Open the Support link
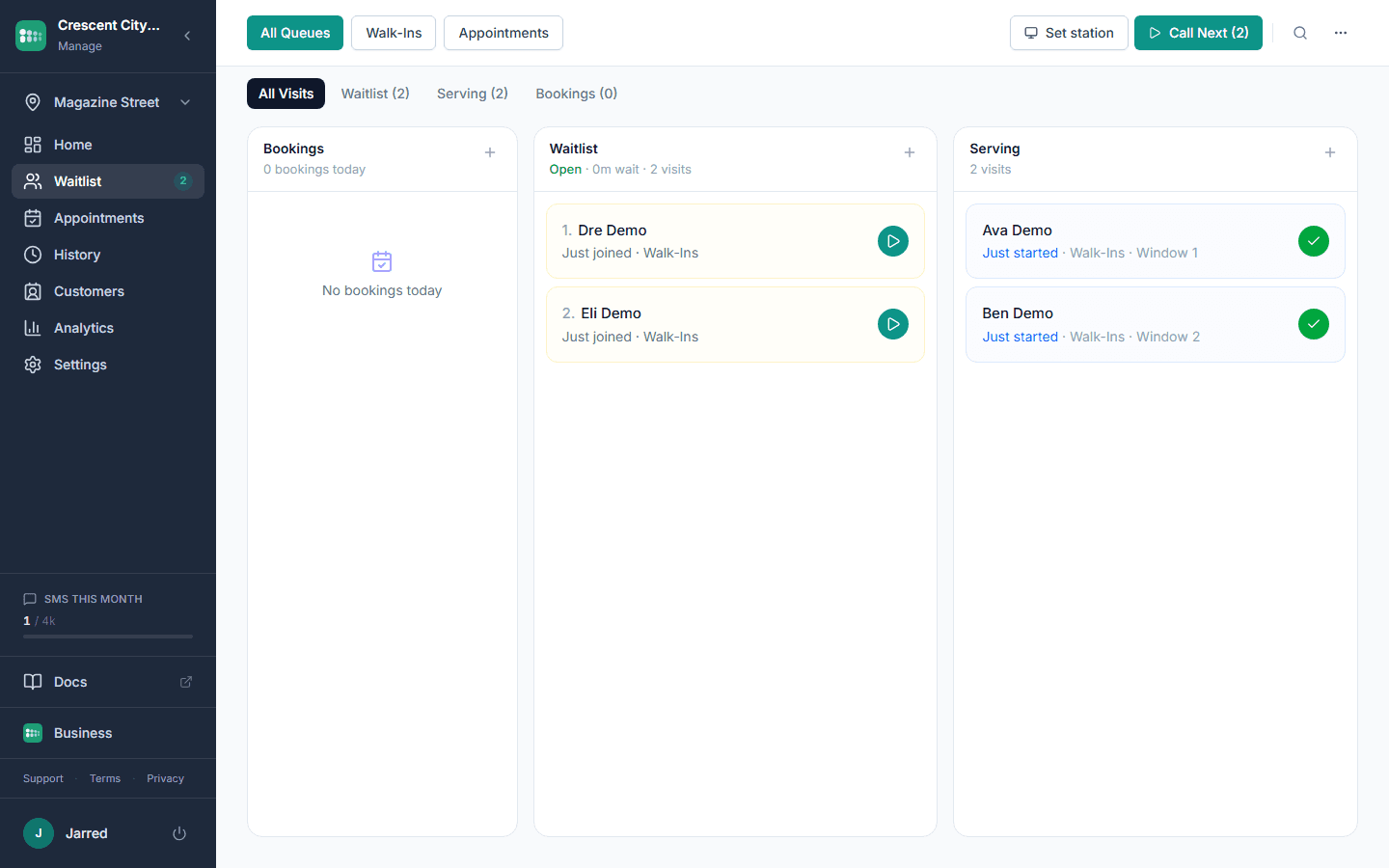Screen dimensions: 1389x868 point(43,778)
